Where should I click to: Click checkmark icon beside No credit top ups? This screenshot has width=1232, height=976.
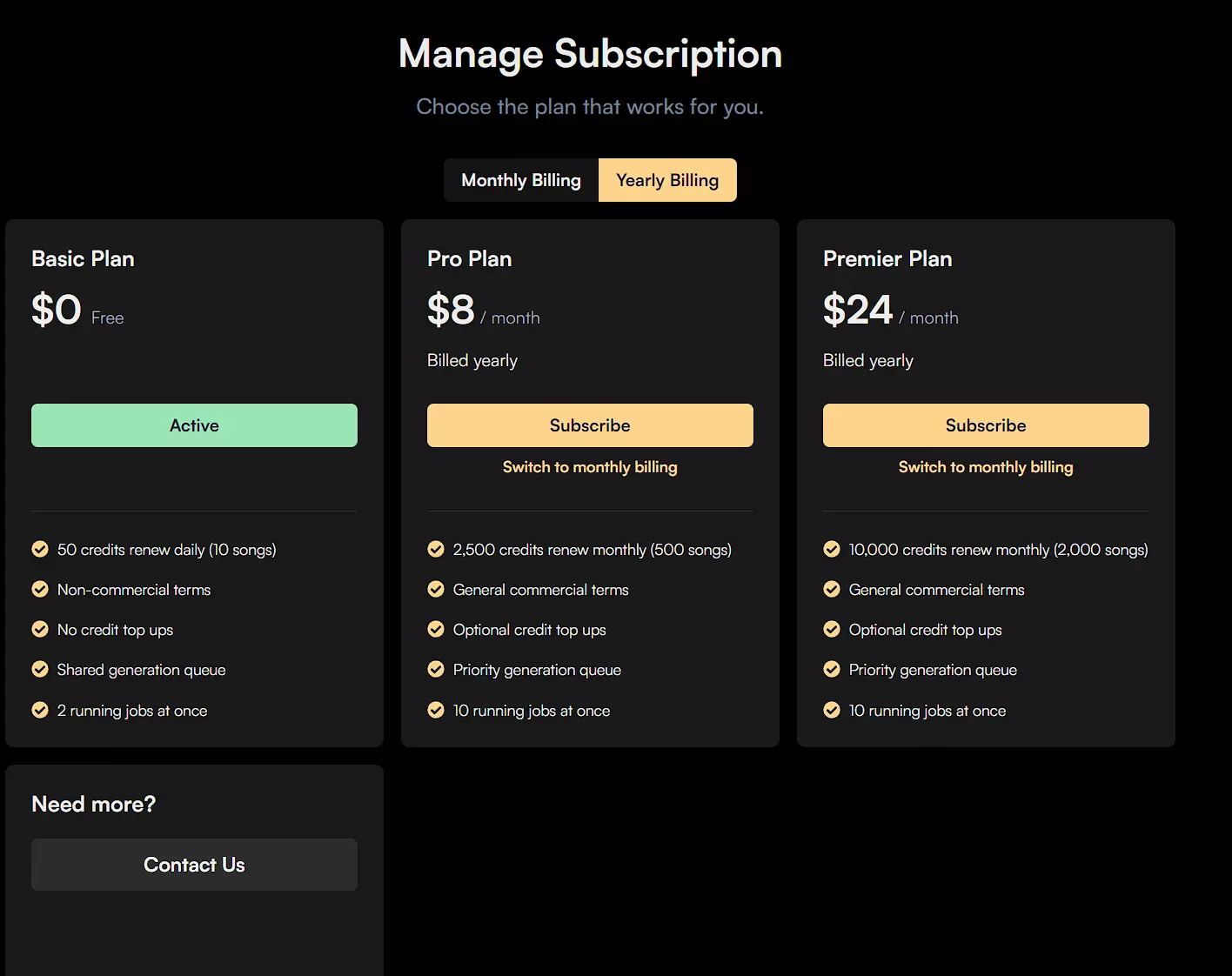40,629
